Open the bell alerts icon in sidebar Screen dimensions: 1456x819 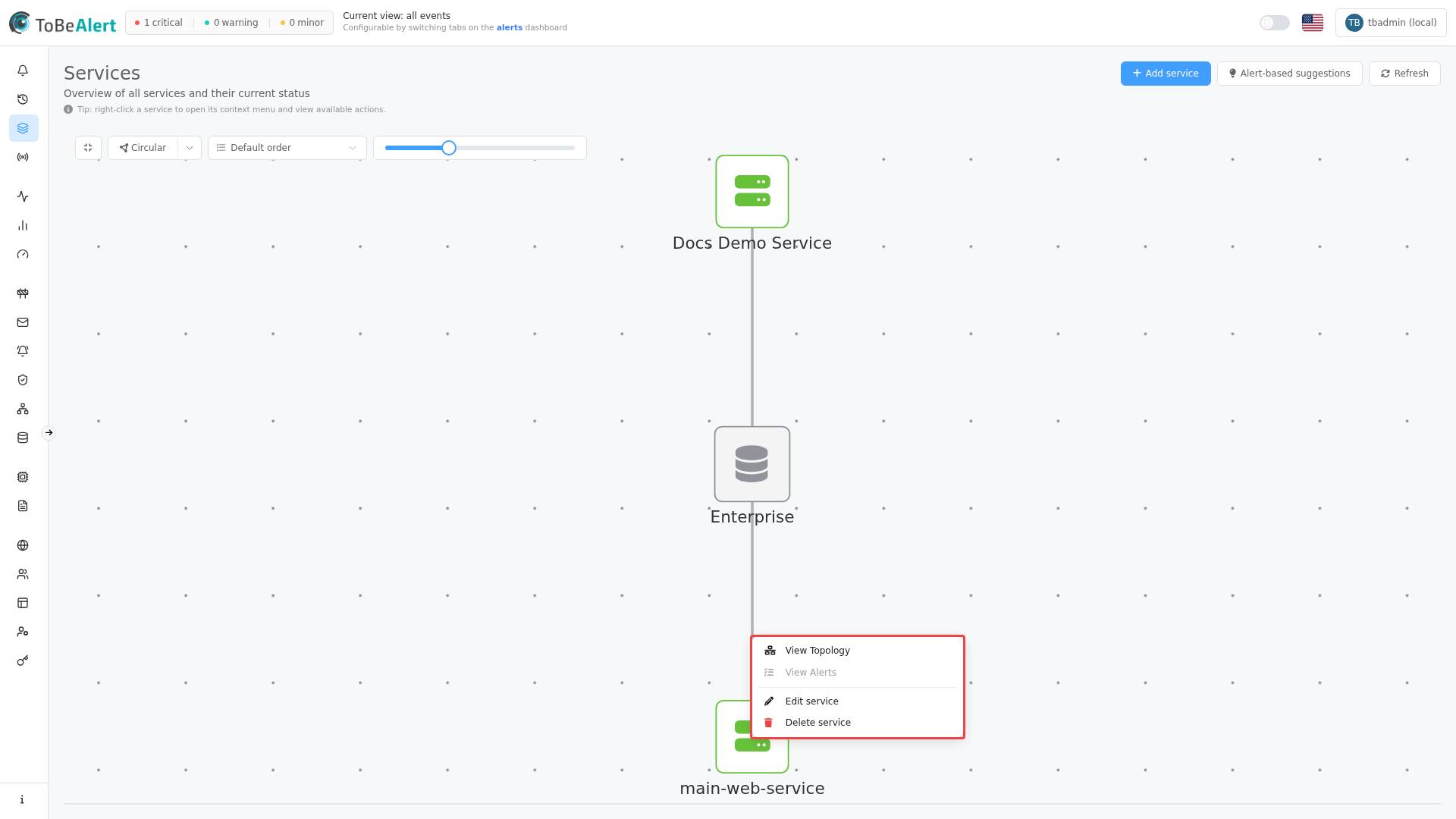23,71
